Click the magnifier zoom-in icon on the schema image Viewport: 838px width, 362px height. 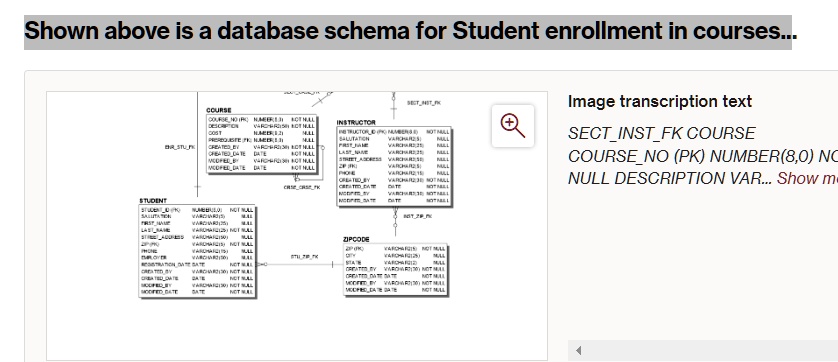tap(513, 126)
